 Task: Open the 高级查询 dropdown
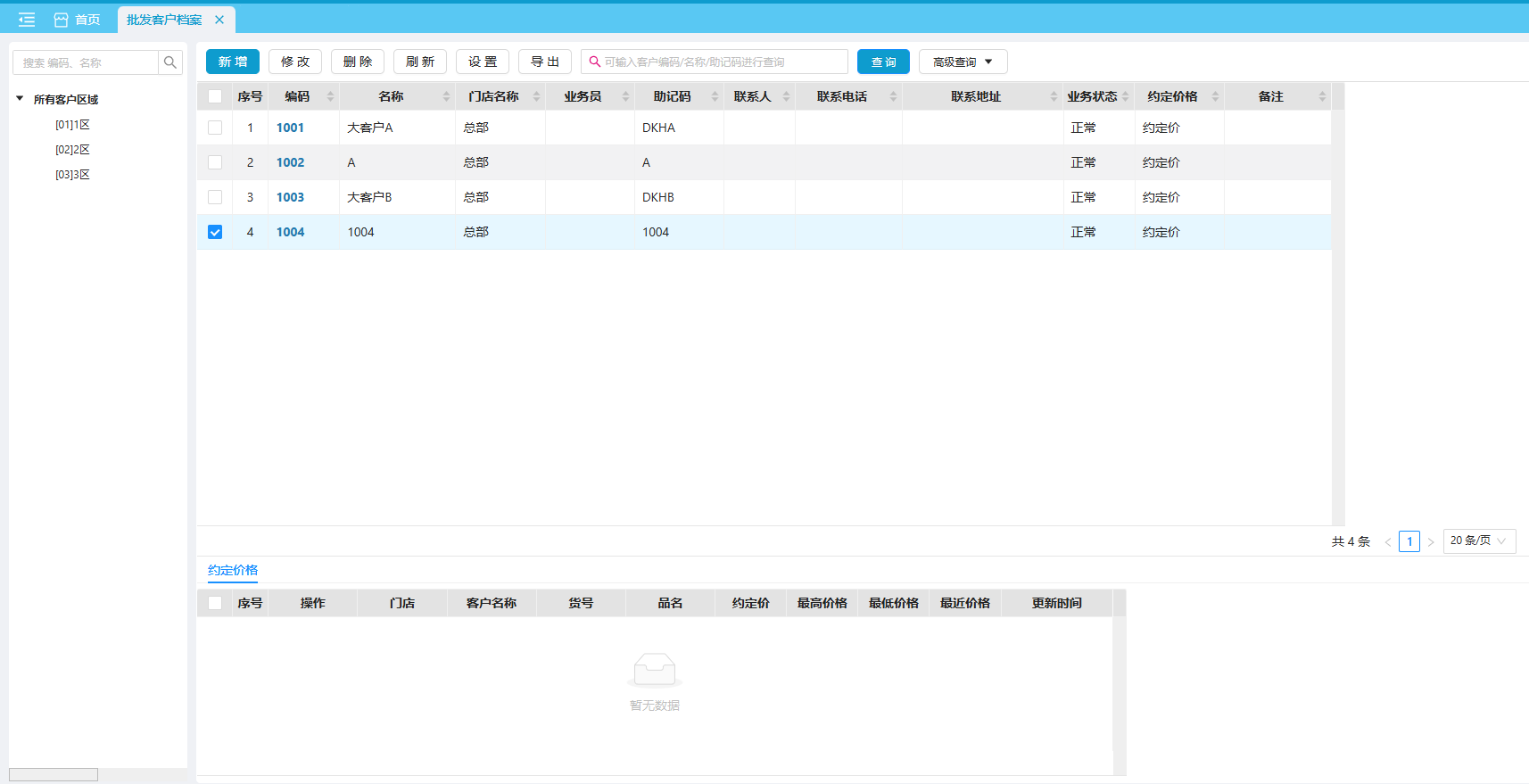click(963, 62)
